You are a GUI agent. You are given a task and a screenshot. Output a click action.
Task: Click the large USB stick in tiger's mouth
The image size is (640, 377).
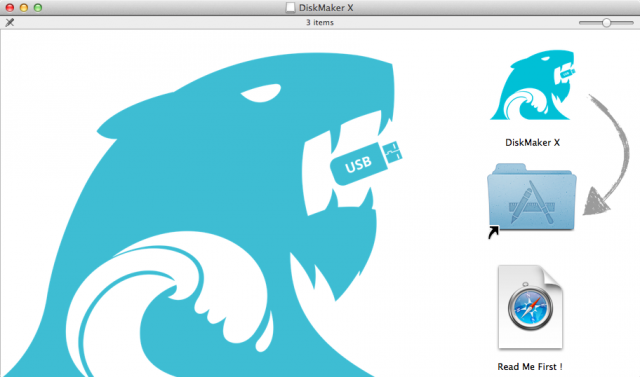pyautogui.click(x=366, y=162)
